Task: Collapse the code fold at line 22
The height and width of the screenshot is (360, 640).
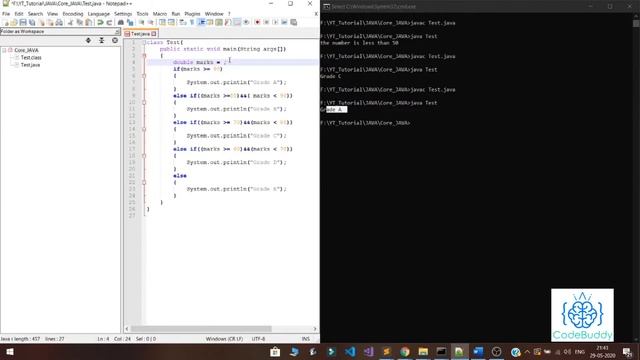Action: click(x=144, y=182)
